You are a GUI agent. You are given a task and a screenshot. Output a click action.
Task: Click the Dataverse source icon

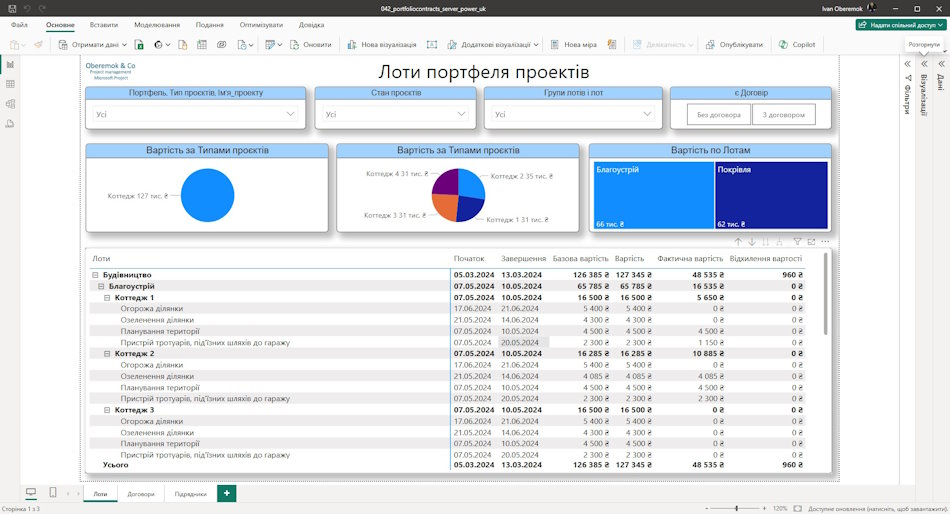point(222,45)
